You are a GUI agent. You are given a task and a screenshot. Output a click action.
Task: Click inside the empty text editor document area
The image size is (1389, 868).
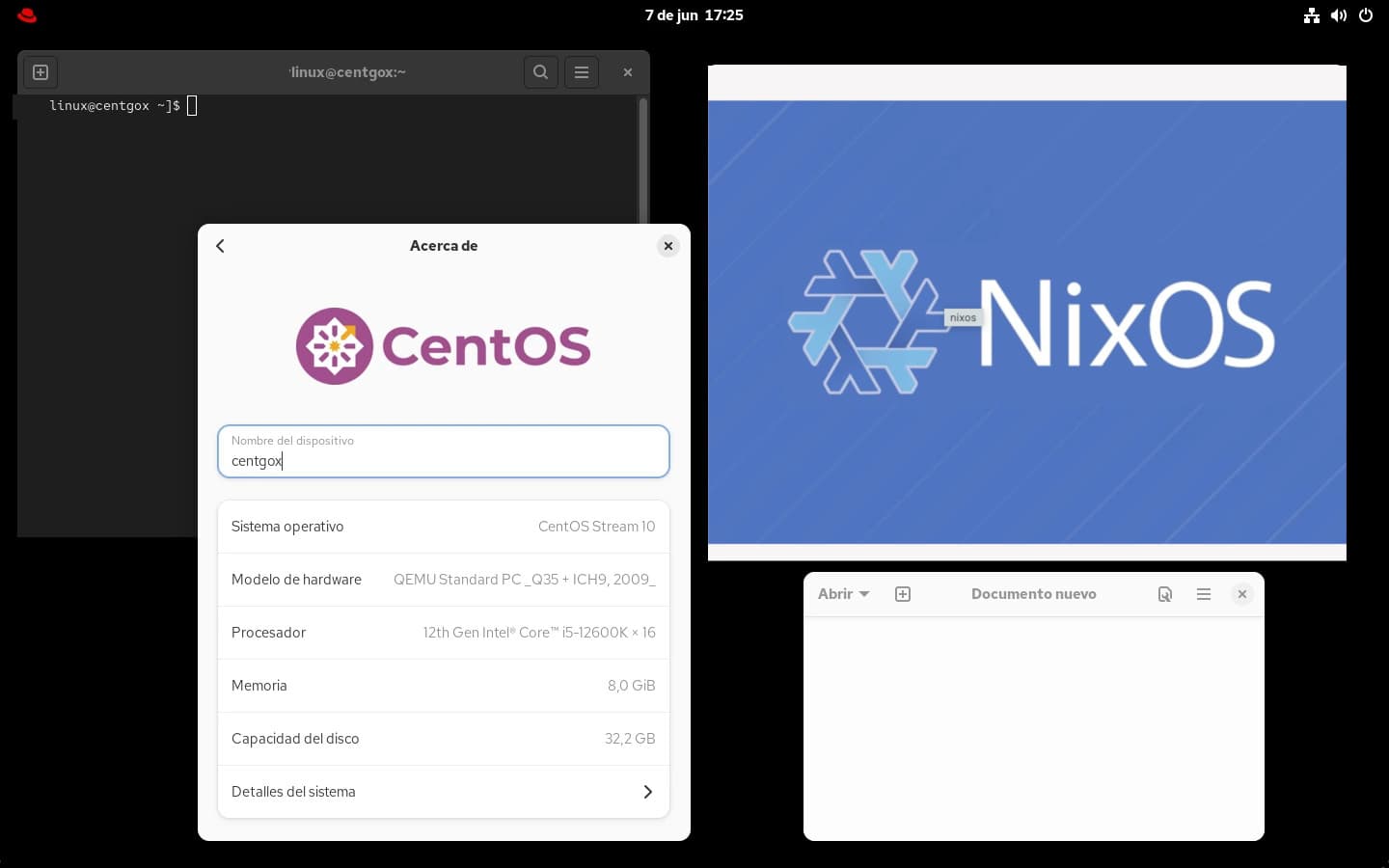coord(1033,728)
